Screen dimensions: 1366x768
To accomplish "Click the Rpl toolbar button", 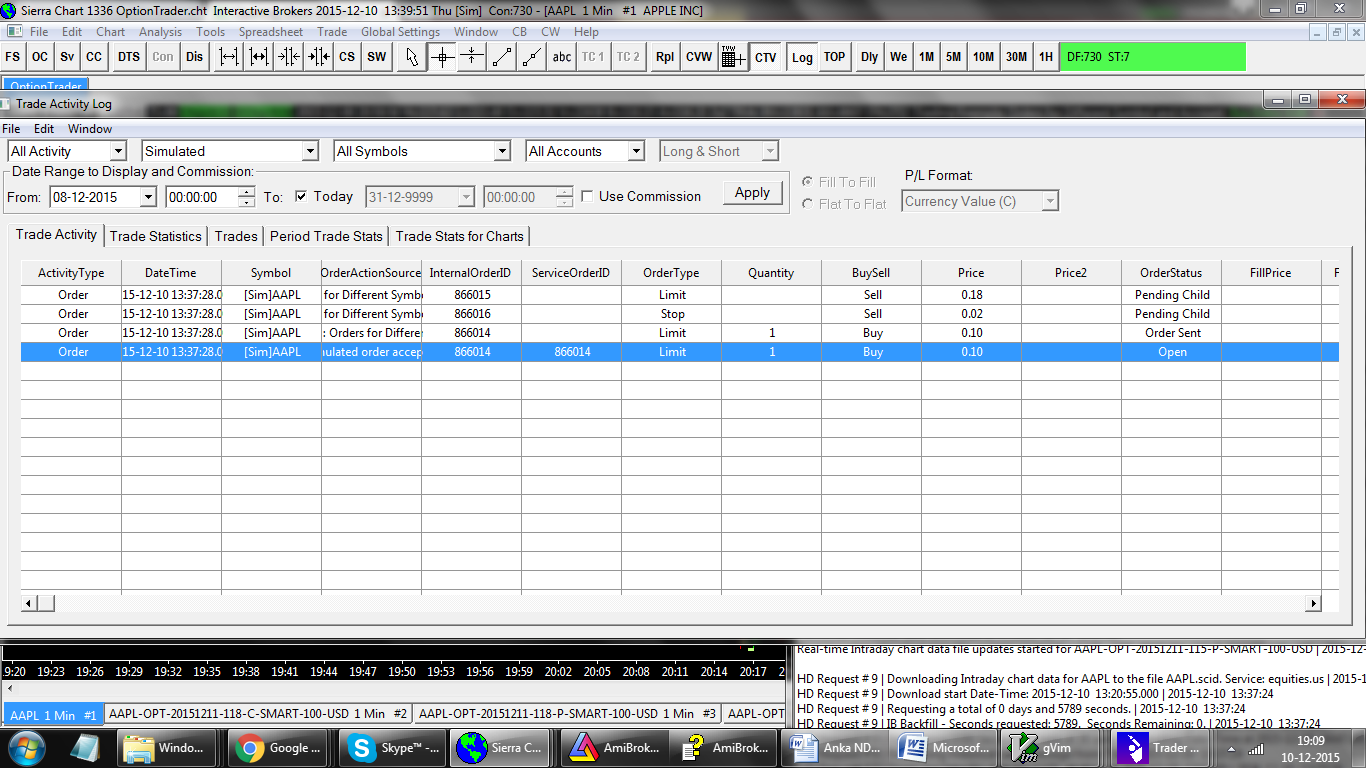I will coord(665,57).
